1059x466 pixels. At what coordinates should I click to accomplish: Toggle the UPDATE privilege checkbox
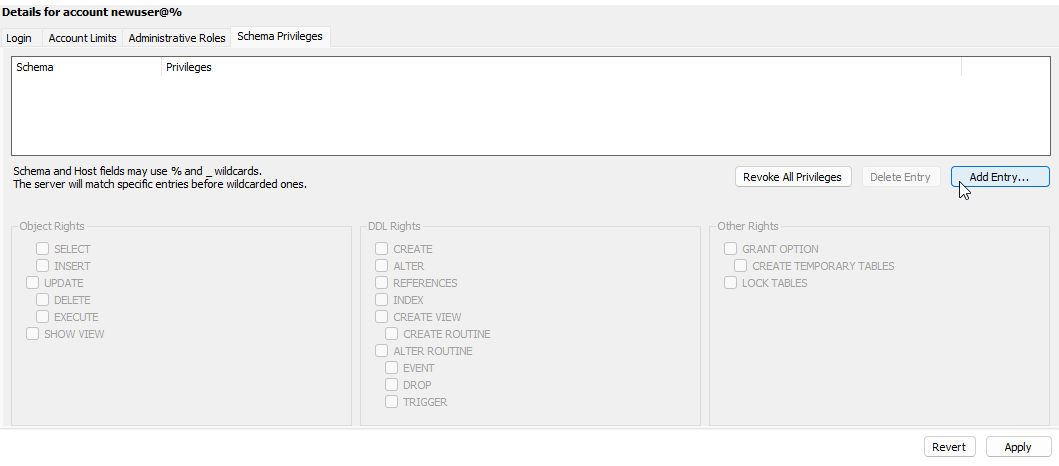pos(33,283)
